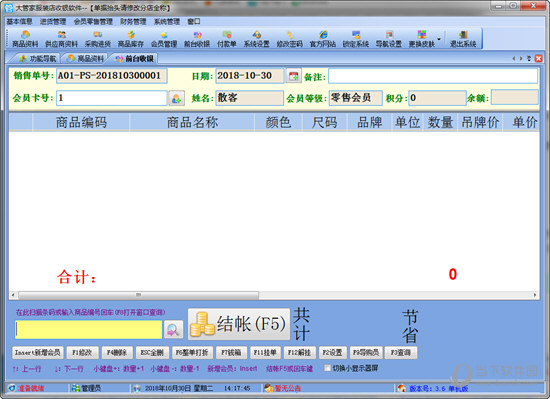Image resolution: width=550 pixels, height=399 pixels.
Task: Click F11挂单 button
Action: pos(265,352)
